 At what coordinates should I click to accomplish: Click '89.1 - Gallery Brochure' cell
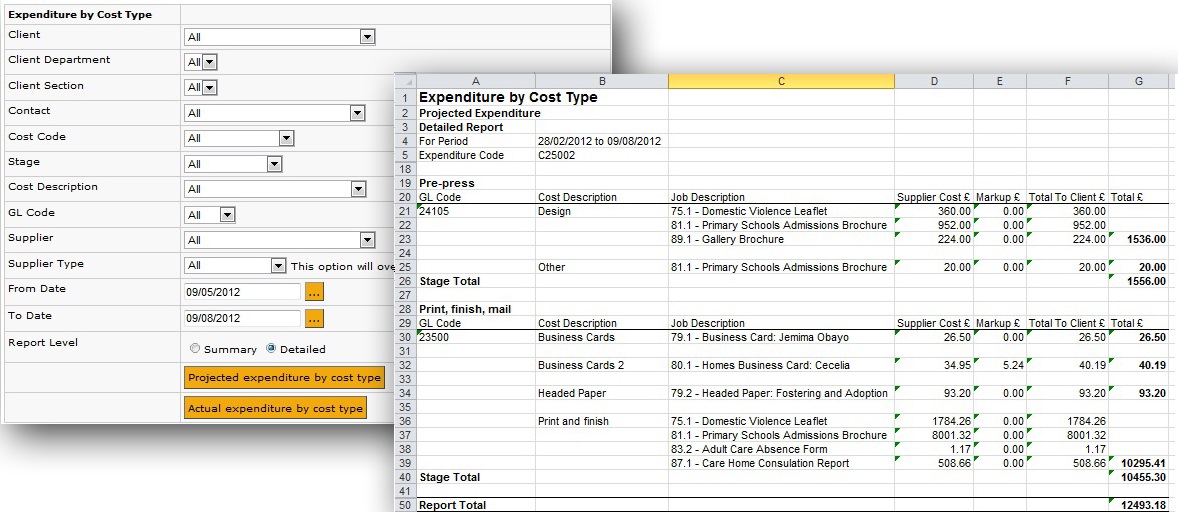[781, 239]
